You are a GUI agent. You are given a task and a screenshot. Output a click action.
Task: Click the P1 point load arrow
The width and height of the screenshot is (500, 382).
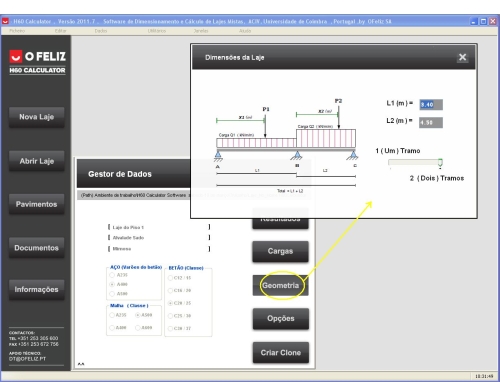(x=265, y=126)
